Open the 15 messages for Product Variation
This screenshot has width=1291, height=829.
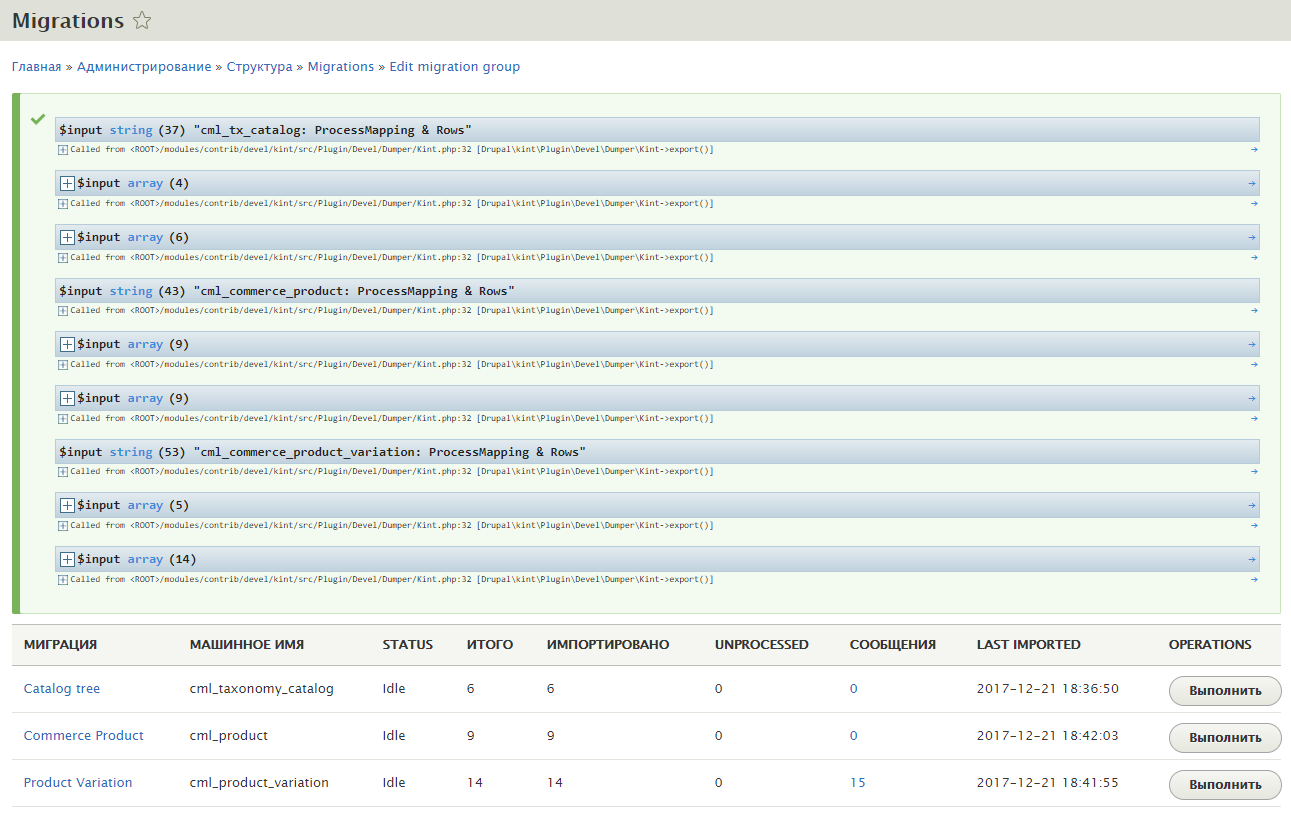(x=857, y=782)
